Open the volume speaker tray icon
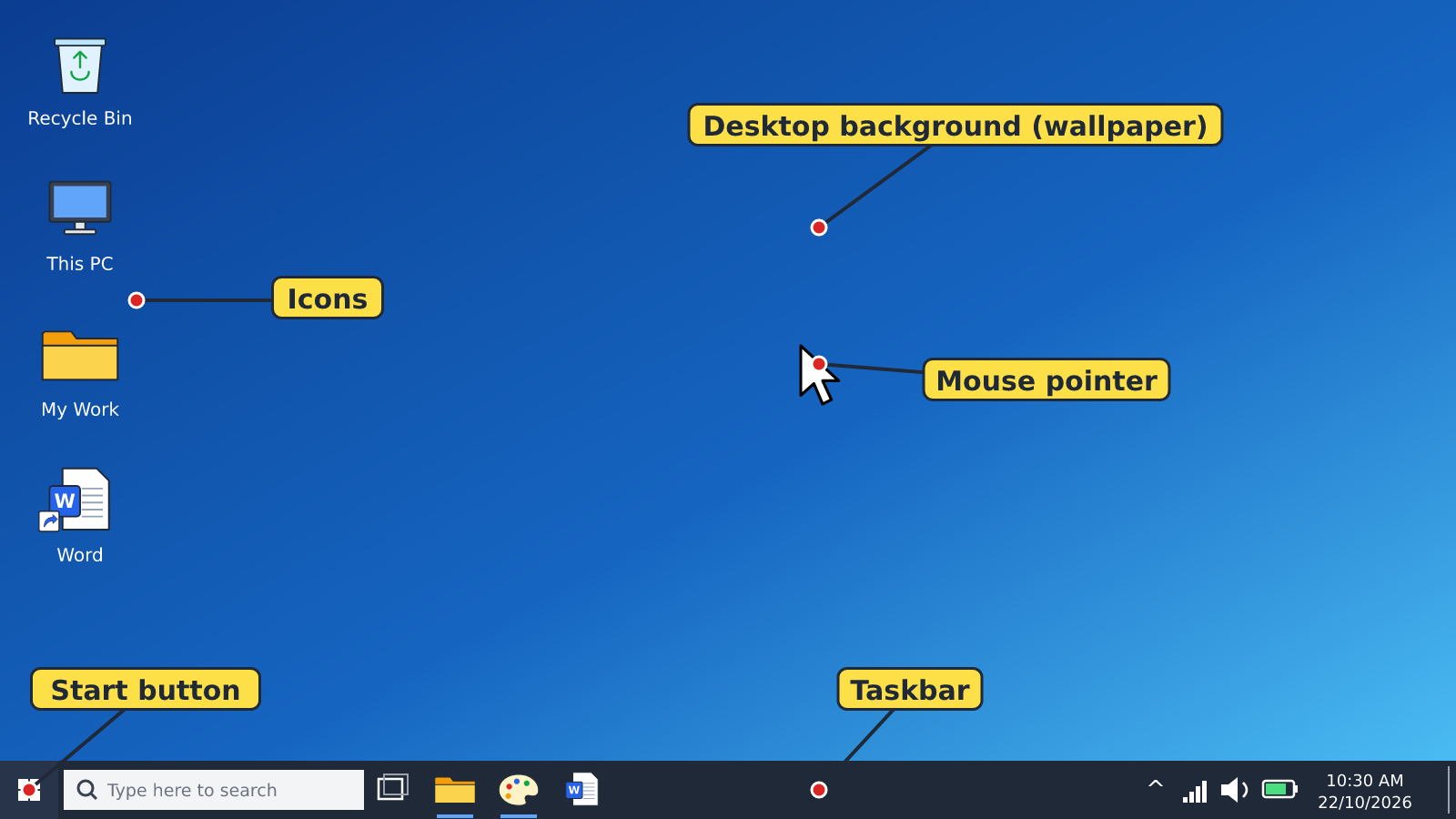1456x819 pixels. [1234, 790]
